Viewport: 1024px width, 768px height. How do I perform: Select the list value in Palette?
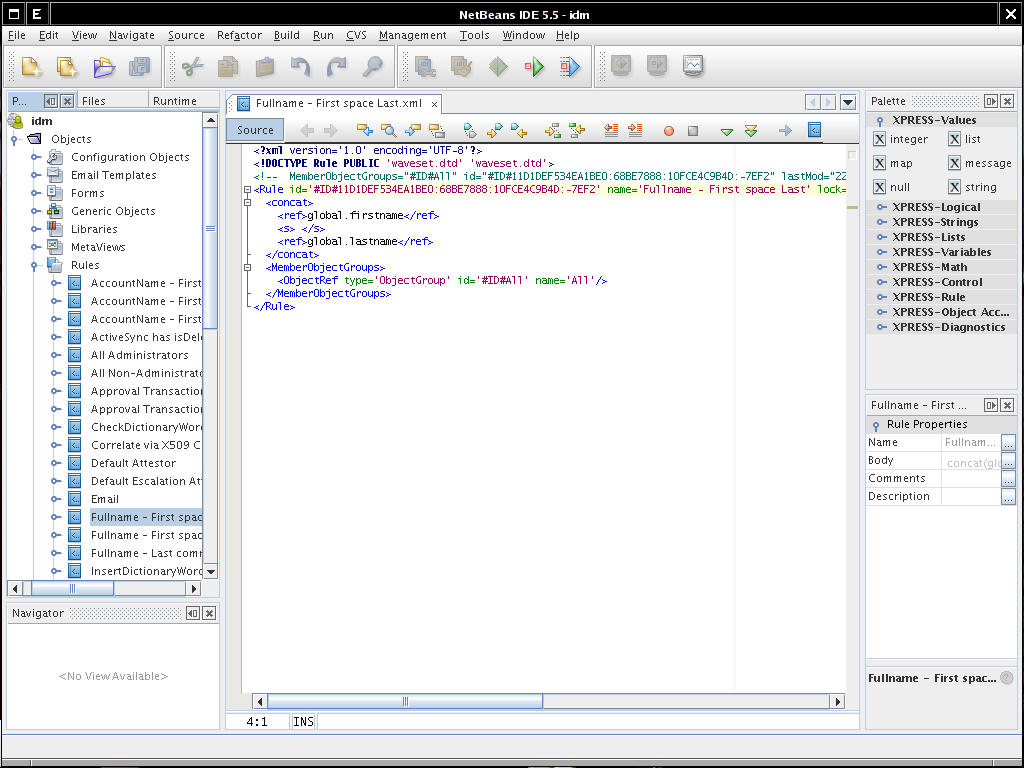point(965,139)
